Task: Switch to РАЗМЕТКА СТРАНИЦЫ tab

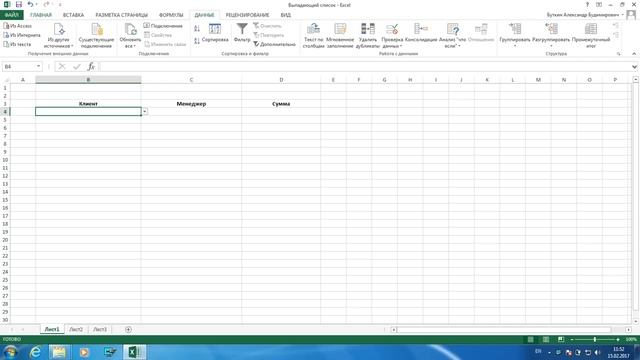Action: (122, 15)
